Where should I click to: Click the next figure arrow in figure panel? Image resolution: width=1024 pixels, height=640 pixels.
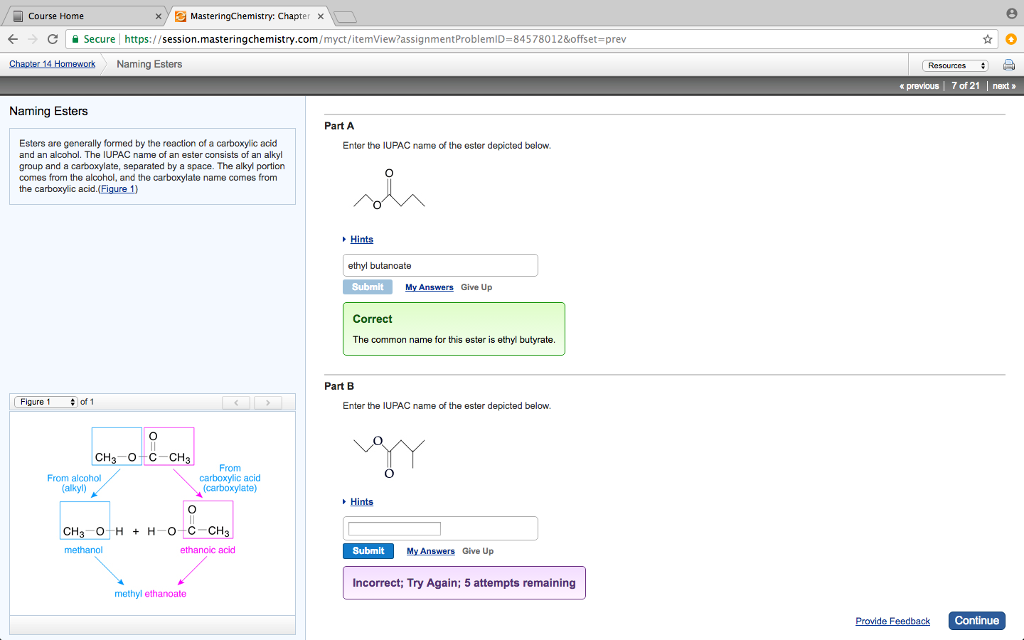click(x=266, y=400)
